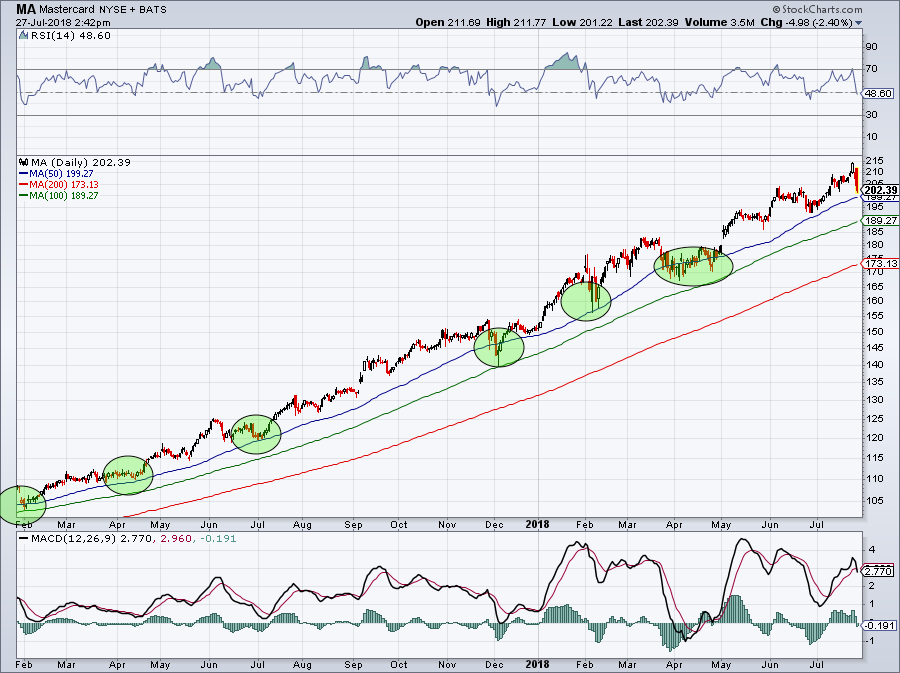900x673 pixels.
Task: Click the RSI(14) 48.60 legend label
Action: pyautogui.click(x=71, y=36)
